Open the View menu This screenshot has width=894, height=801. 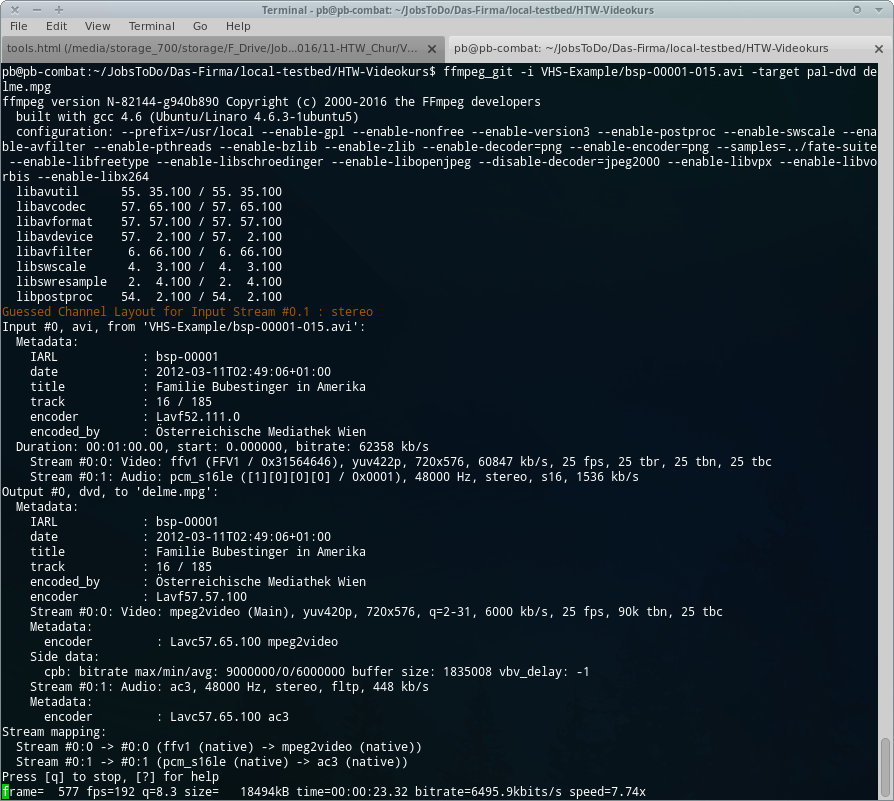point(98,26)
